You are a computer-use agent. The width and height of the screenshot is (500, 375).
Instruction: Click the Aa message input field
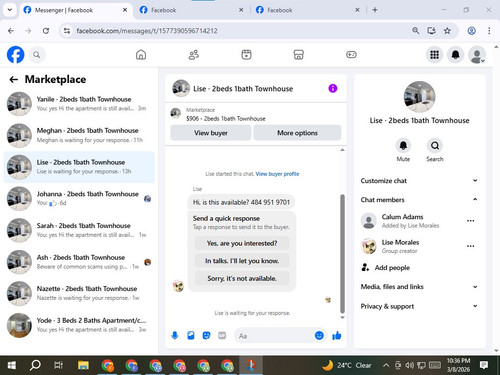[x=273, y=336]
